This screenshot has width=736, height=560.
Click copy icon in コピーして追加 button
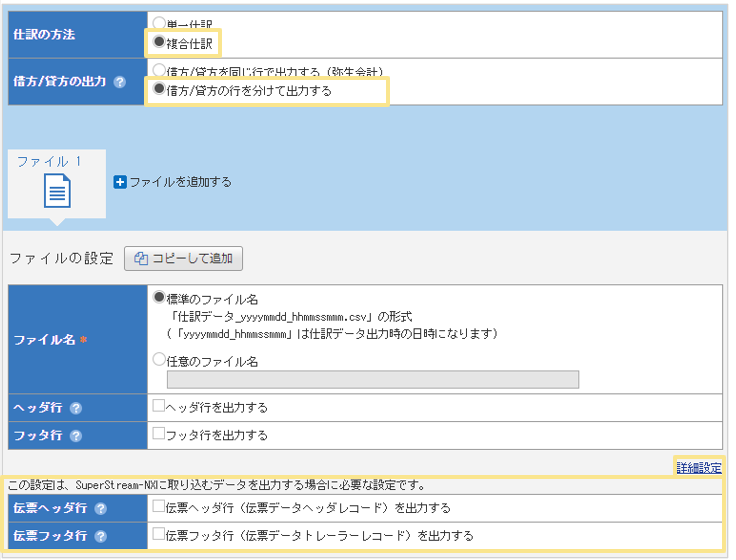point(141,259)
